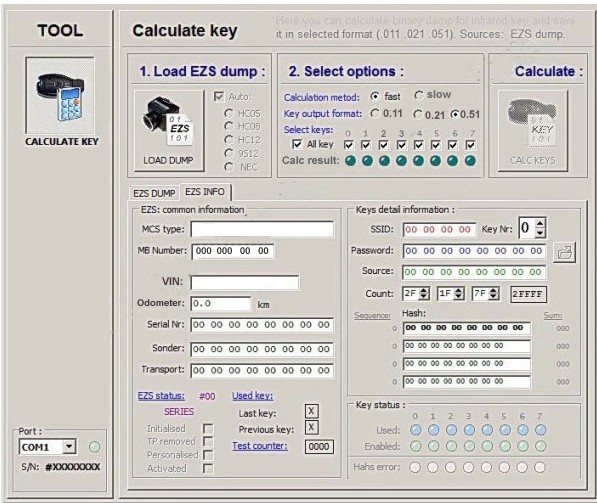Screen dimensions: 597x503
Task: Click the MCS type input field
Action: tap(262, 229)
